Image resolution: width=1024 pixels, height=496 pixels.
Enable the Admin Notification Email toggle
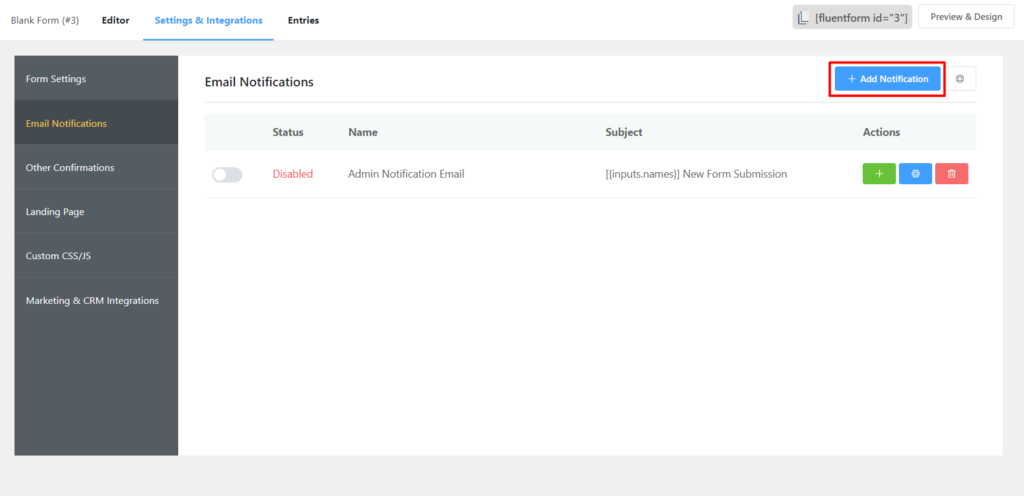227,175
